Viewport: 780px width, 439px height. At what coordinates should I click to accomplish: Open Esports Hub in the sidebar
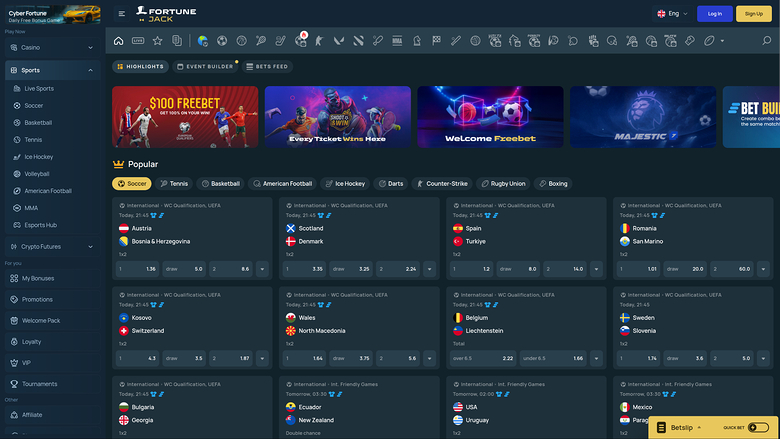[x=40, y=225]
